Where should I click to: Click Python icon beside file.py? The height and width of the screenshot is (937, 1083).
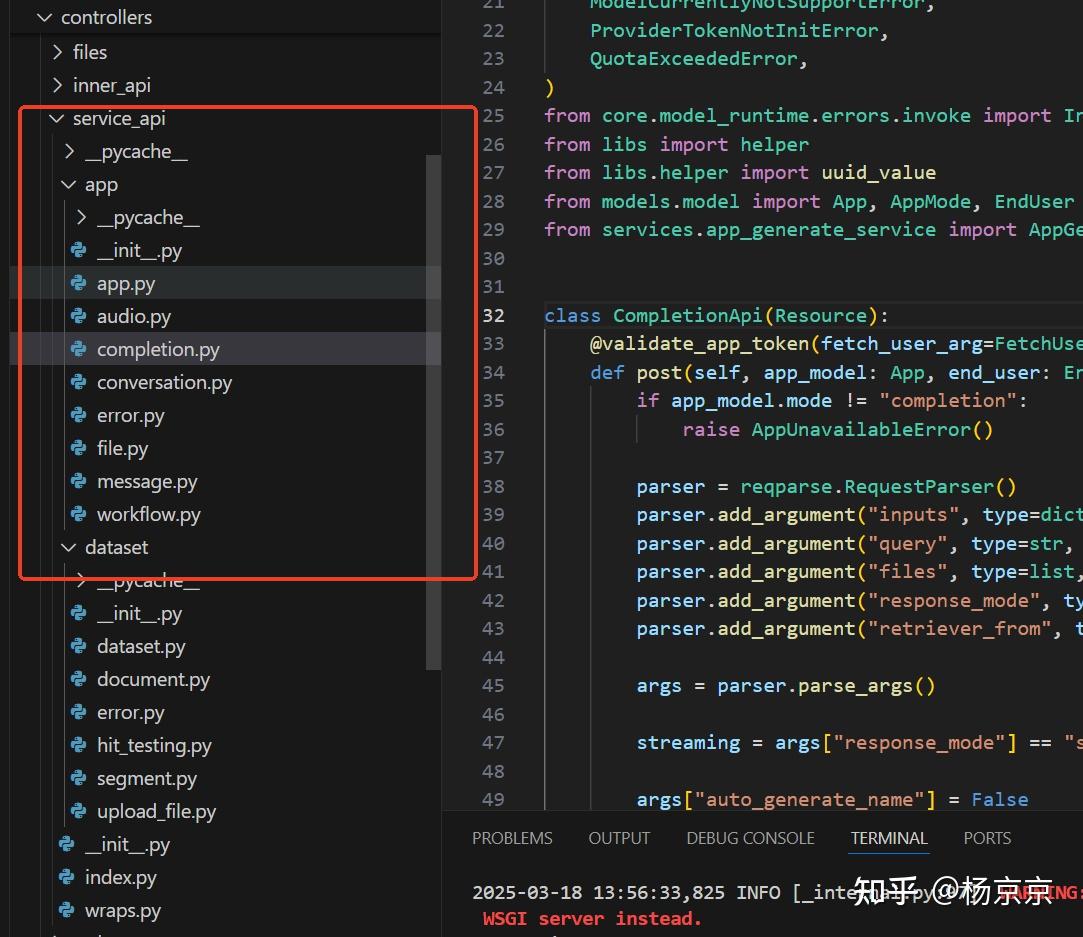[x=79, y=448]
